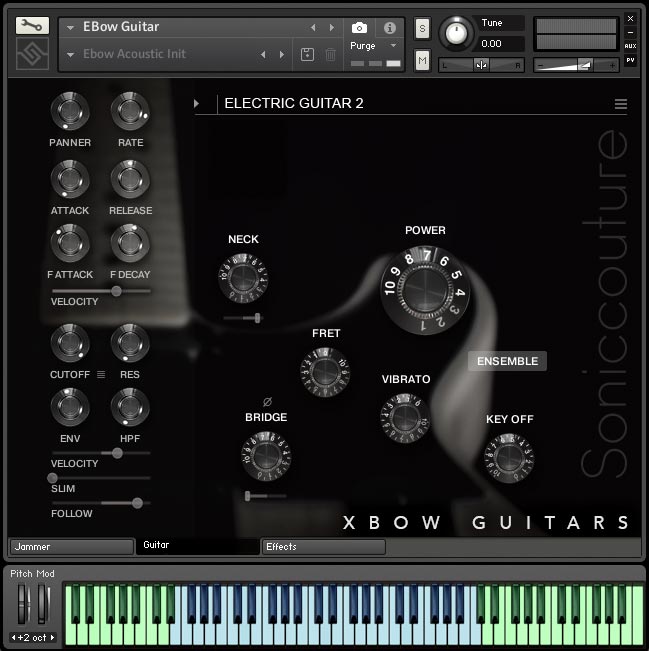649x651 pixels.
Task: Select the previous Ebow Acoustic Init preset
Action: 263,54
